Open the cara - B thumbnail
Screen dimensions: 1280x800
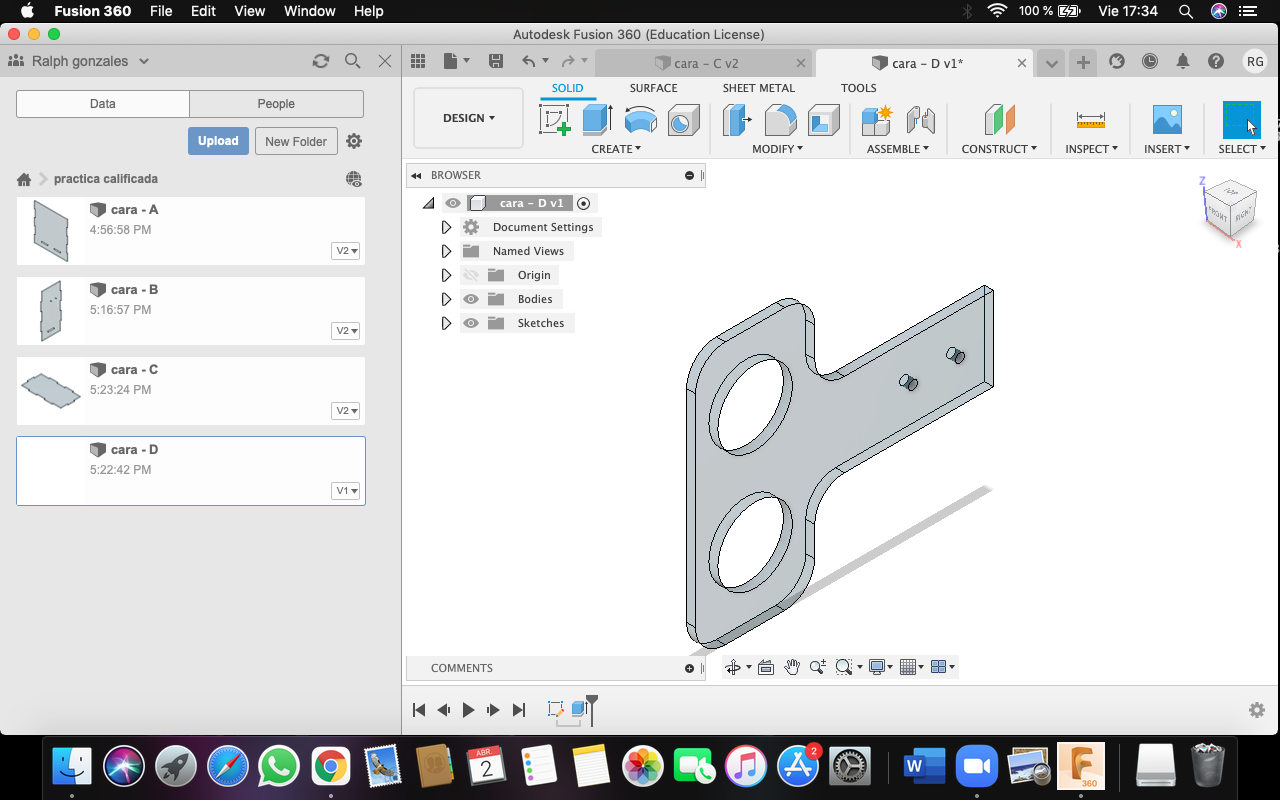click(49, 310)
